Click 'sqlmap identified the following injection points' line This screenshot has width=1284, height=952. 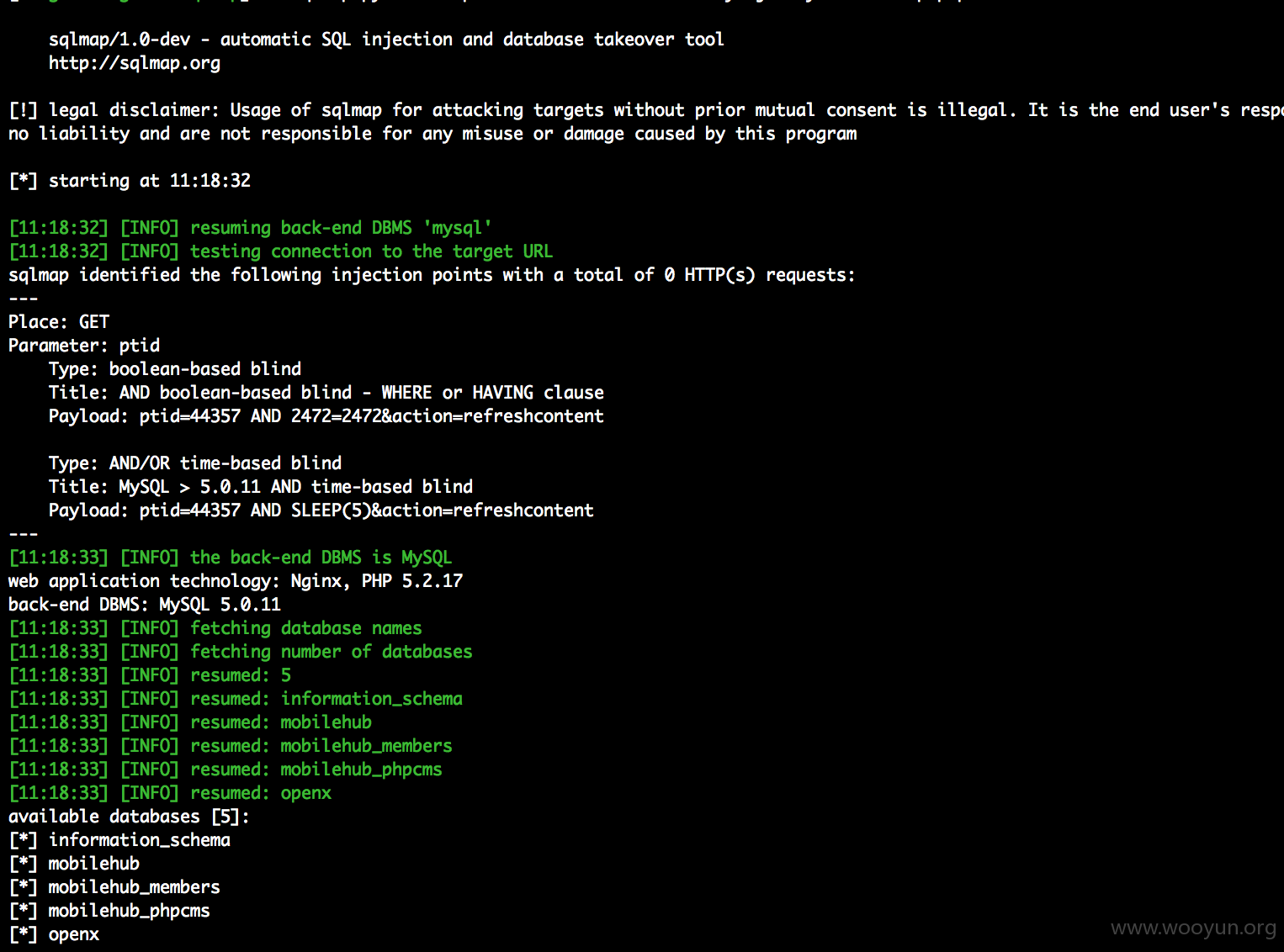pos(432,275)
